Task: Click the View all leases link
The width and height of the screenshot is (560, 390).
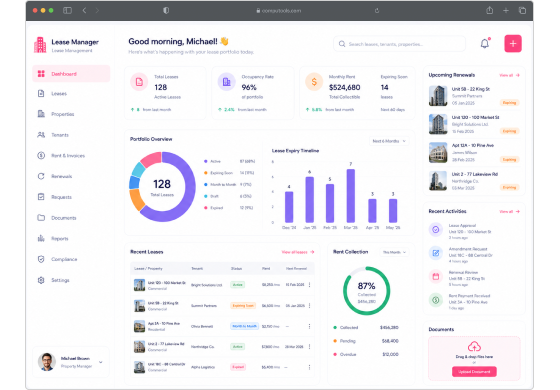Action: click(298, 252)
